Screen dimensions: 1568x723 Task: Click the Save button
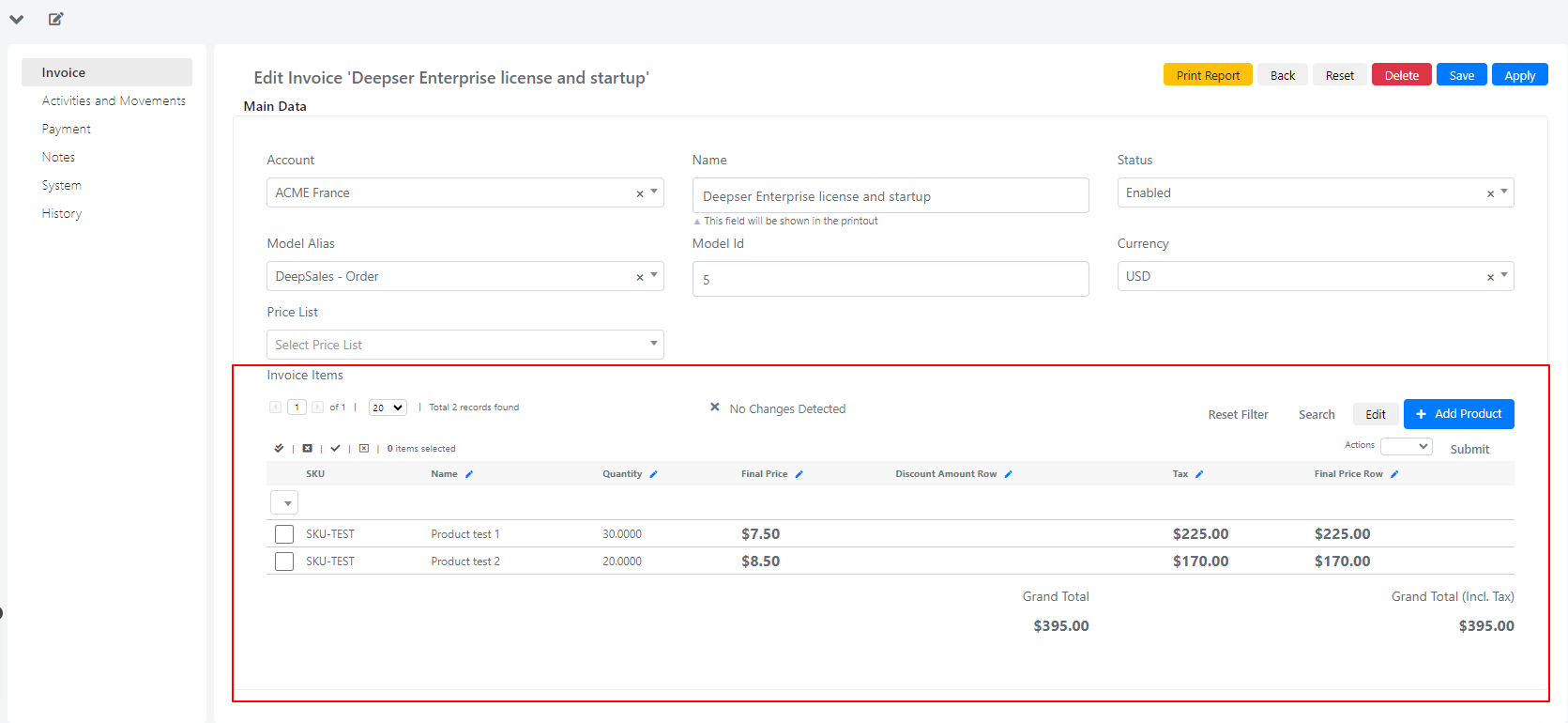1462,75
